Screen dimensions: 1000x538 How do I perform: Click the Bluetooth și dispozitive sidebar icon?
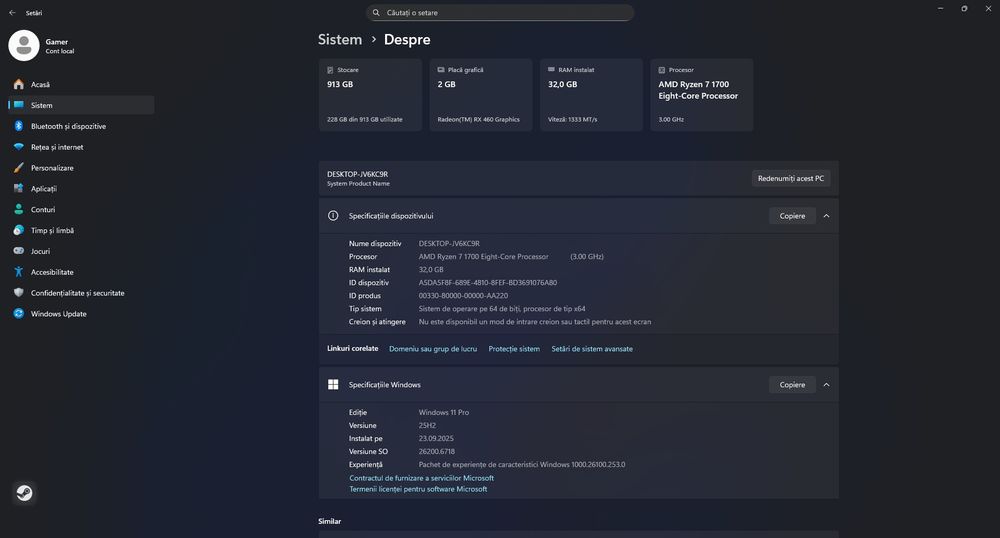(x=19, y=126)
